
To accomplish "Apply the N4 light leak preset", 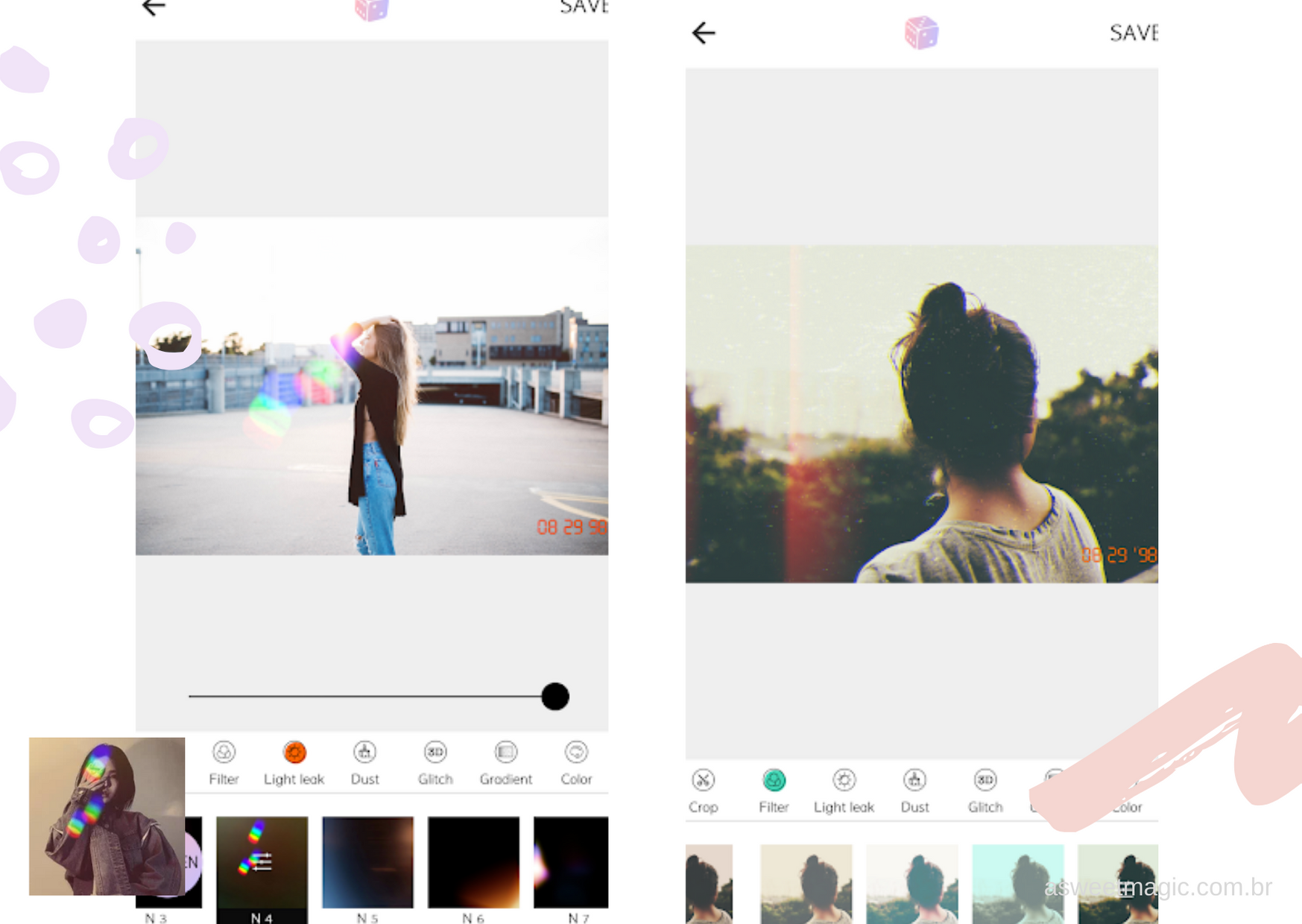I will pos(262,863).
